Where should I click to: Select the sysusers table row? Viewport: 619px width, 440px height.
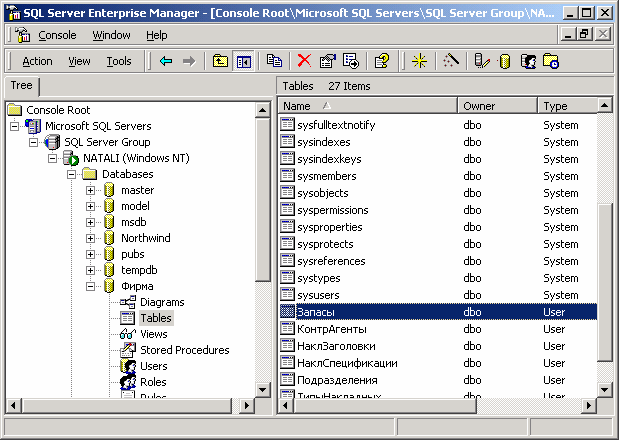tap(438, 295)
